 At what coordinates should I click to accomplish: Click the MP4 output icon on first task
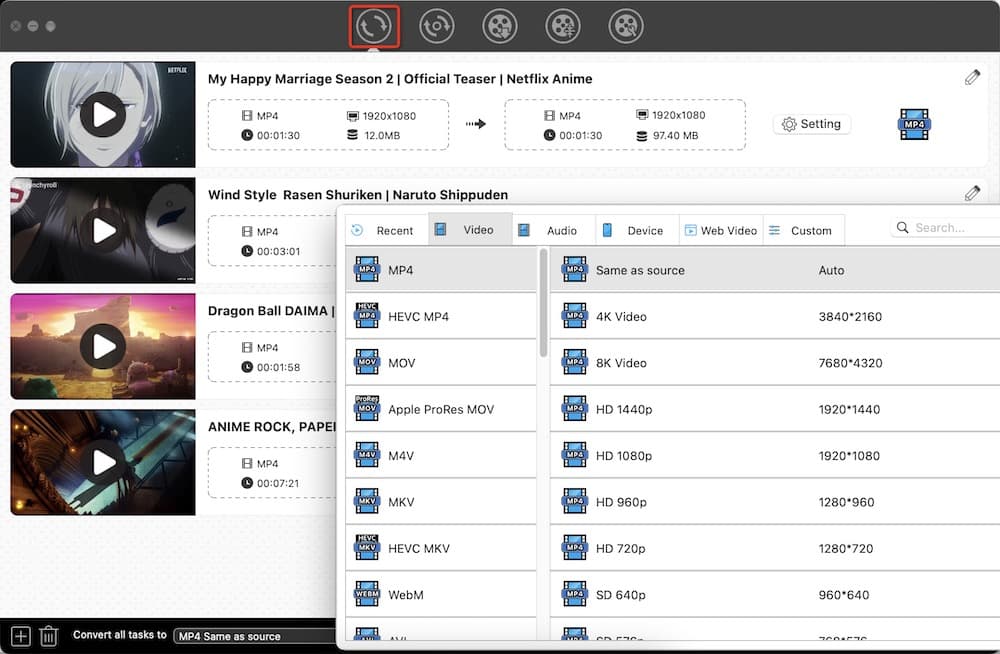(914, 123)
